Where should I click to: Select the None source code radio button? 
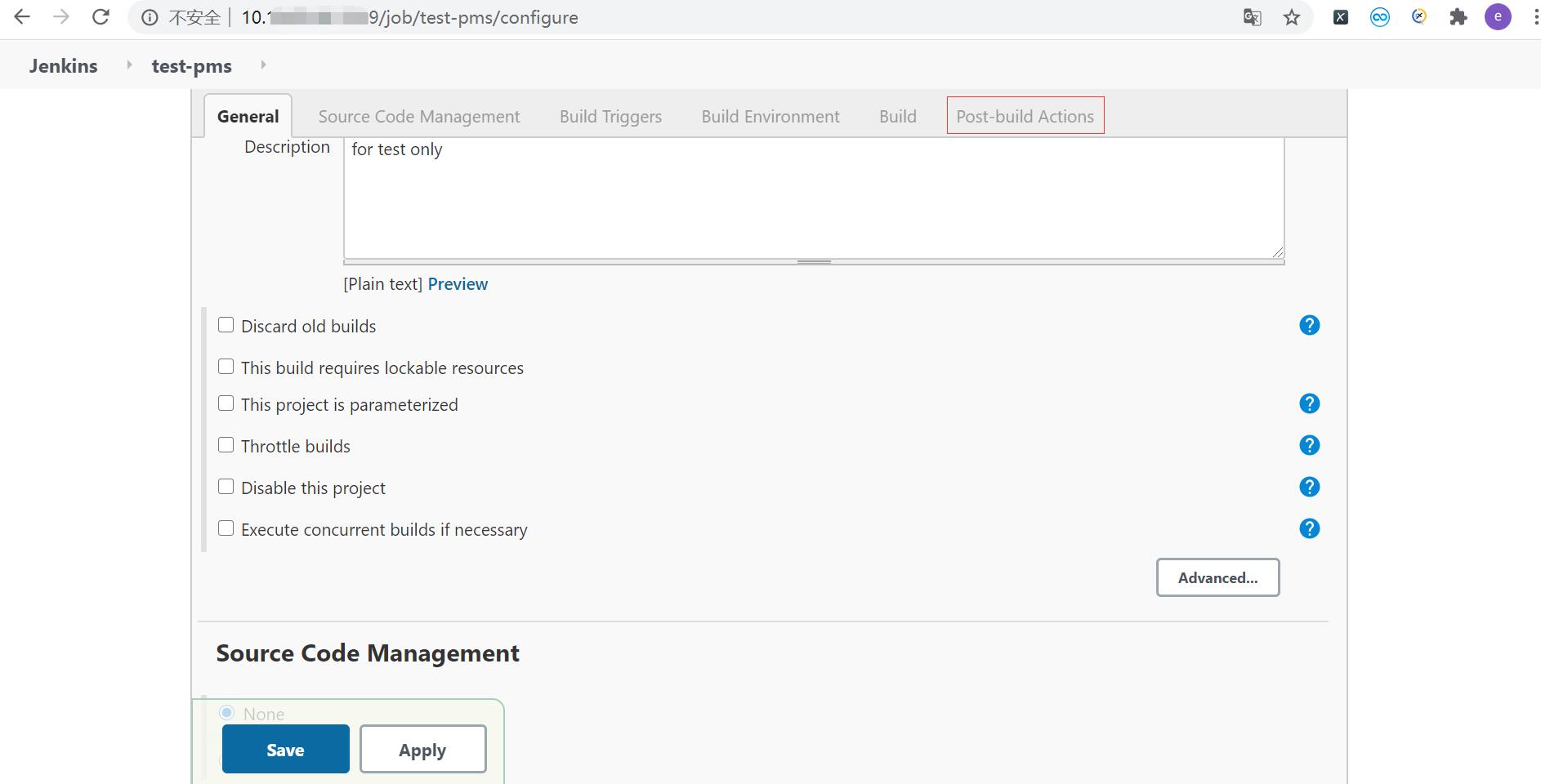click(227, 713)
